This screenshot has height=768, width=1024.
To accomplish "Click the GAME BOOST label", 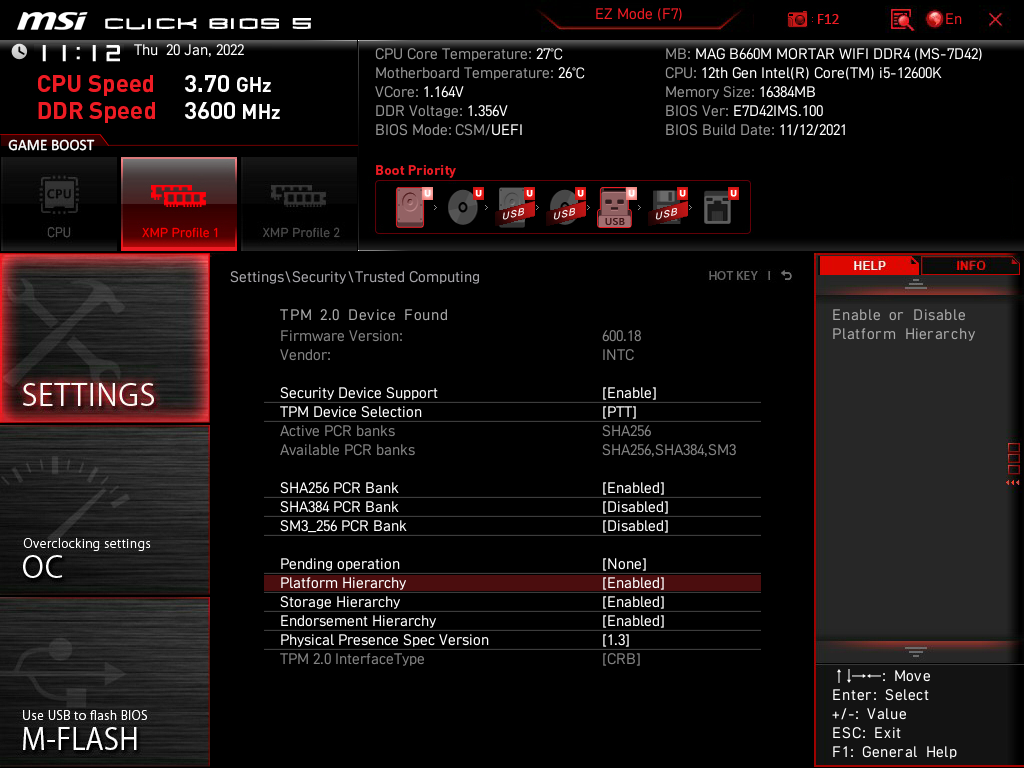I will [x=51, y=145].
